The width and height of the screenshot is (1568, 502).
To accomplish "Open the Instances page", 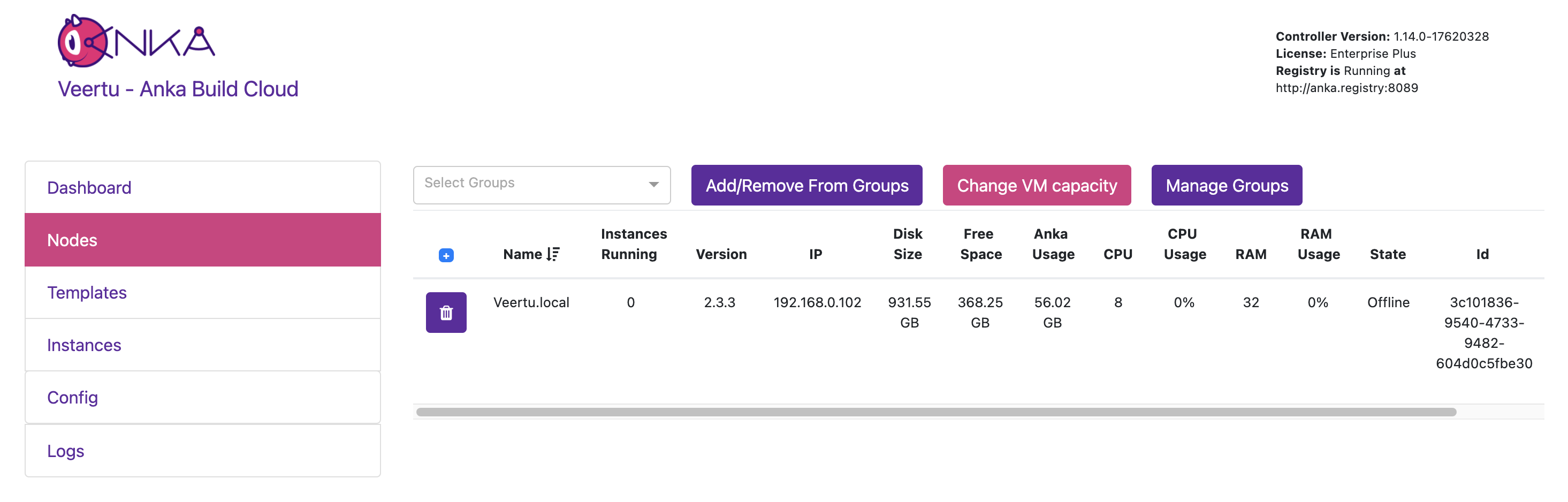I will [x=84, y=345].
